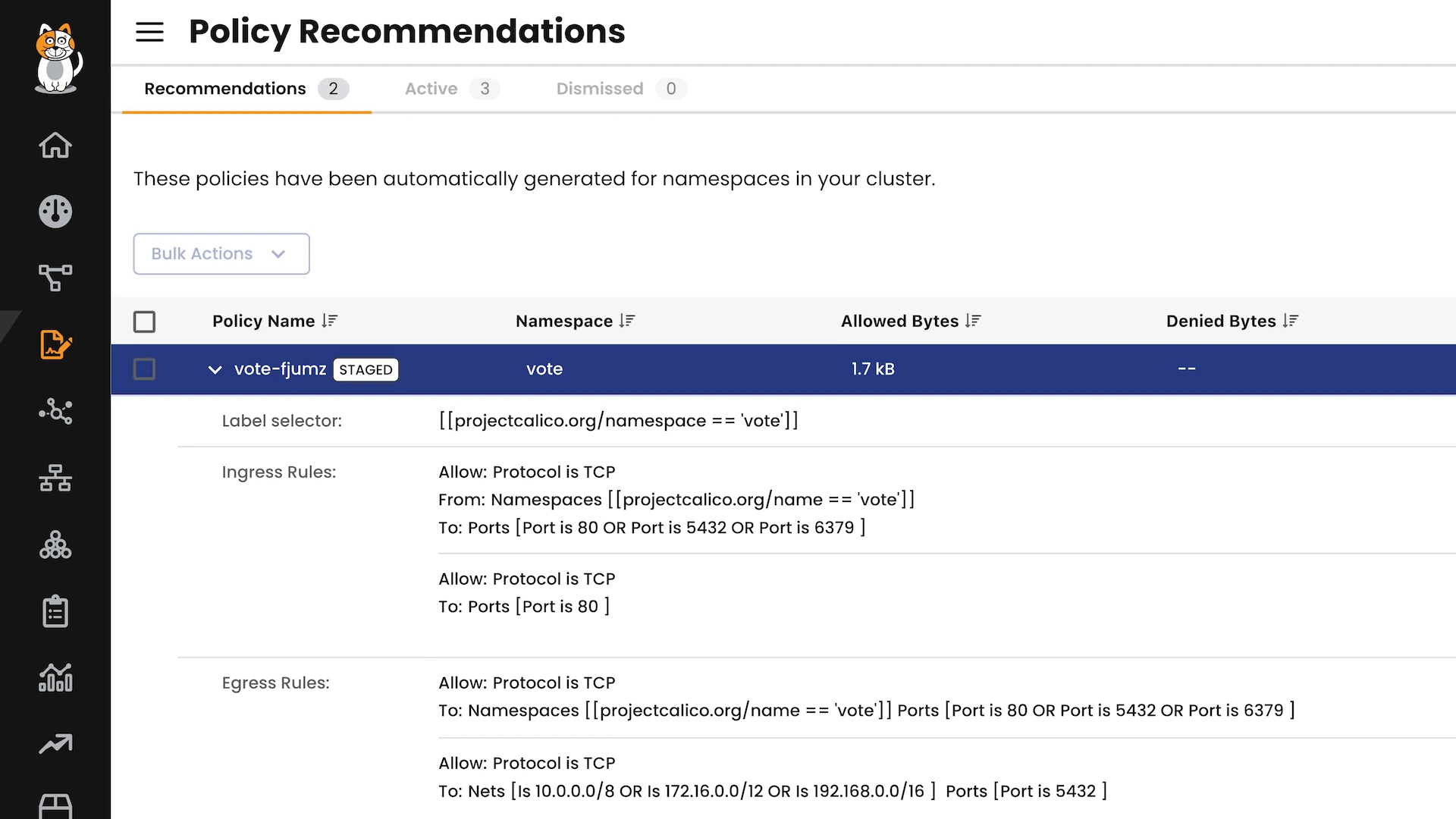Sort table by Namespace column
Viewport: 1456px width, 819px height.
pyautogui.click(x=627, y=322)
